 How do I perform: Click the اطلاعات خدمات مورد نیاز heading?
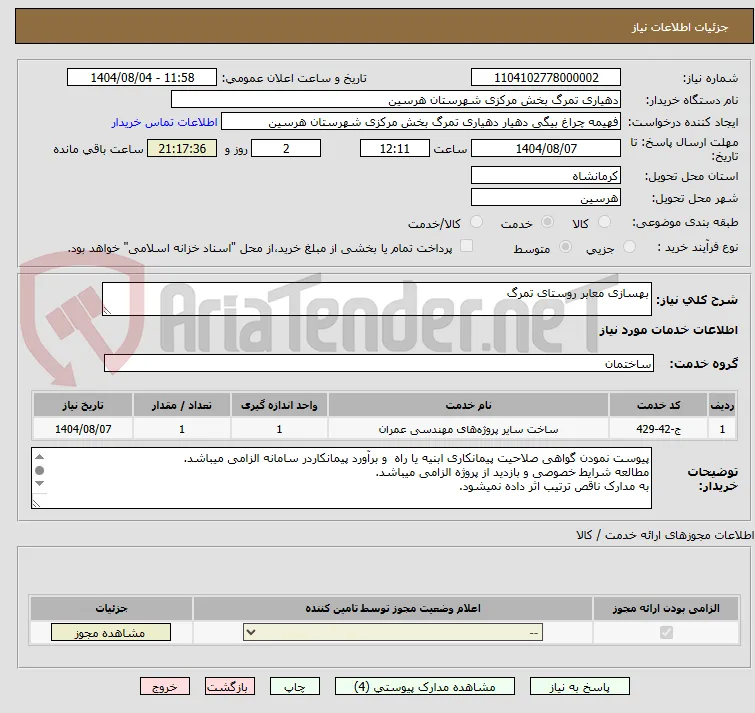tap(668, 330)
